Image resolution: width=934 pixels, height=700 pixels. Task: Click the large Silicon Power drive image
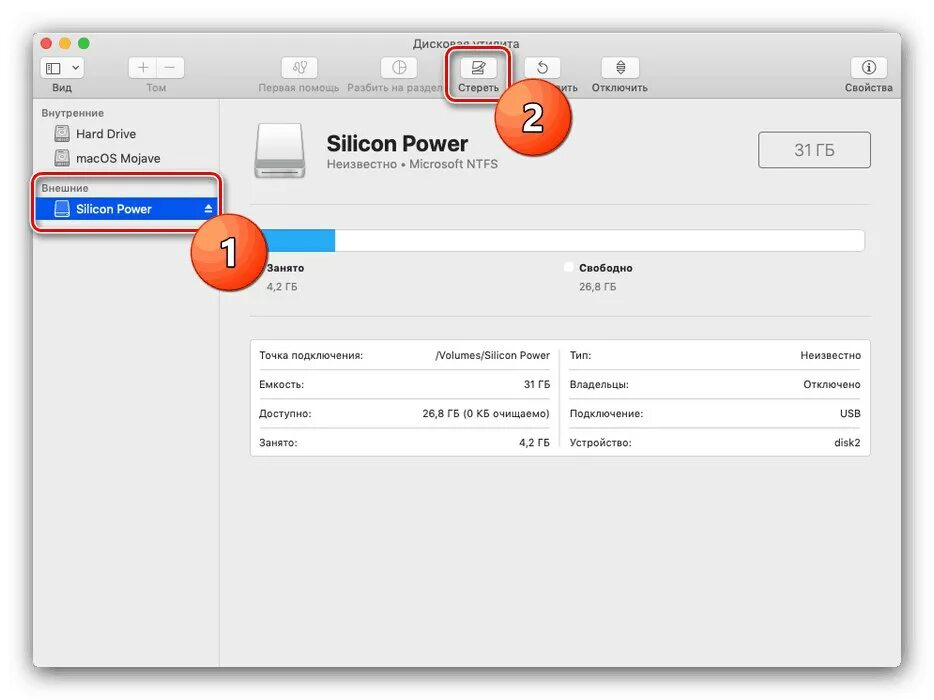pyautogui.click(x=280, y=151)
